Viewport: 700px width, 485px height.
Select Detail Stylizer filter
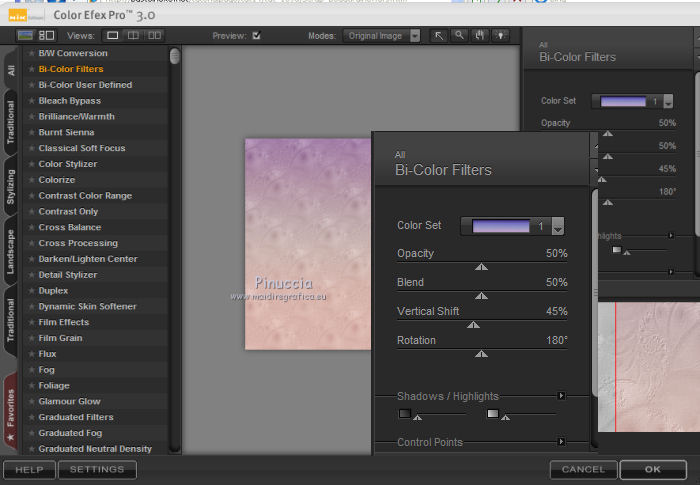pyautogui.click(x=68, y=275)
